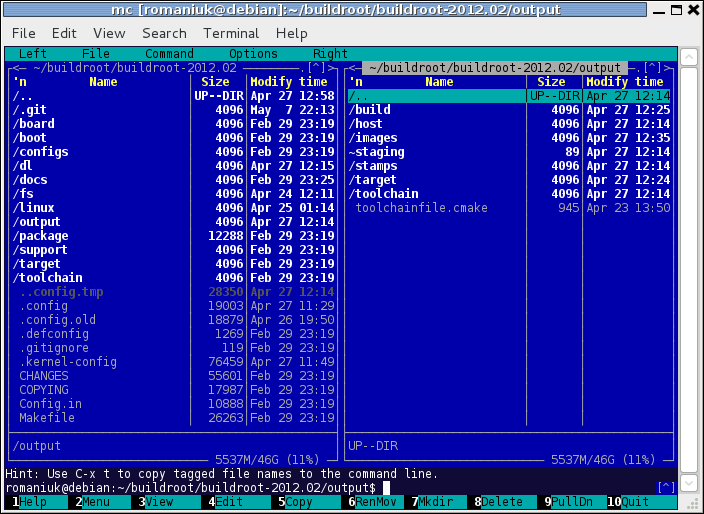The width and height of the screenshot is (704, 514).
Task: Select toolchainfile.cmake in right panel
Action: tap(509, 207)
